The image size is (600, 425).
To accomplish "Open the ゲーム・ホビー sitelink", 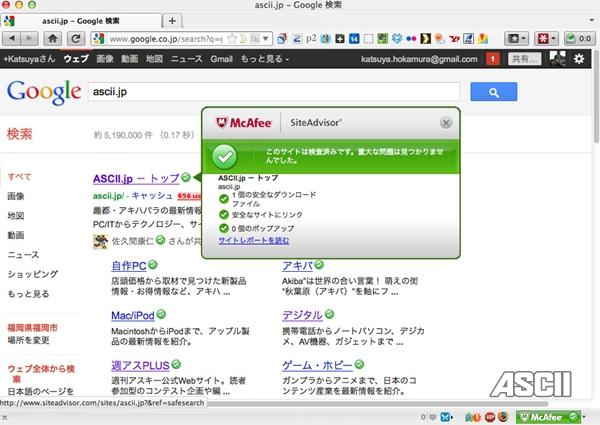I will coord(317,365).
